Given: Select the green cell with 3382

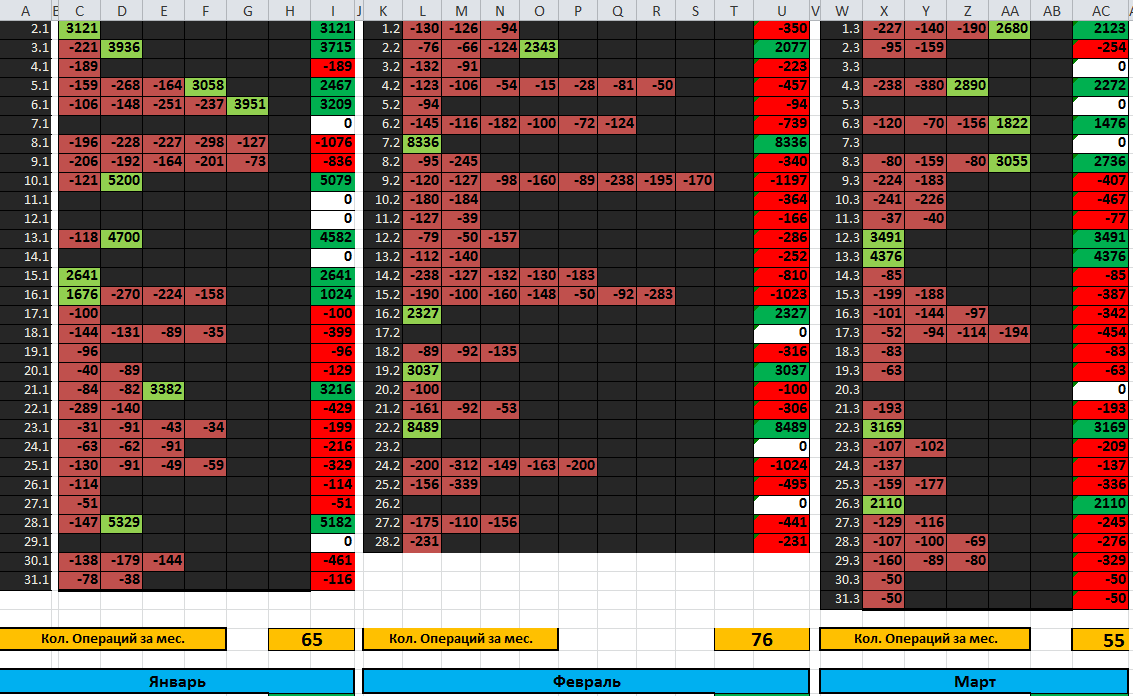Looking at the screenshot, I should point(164,389).
